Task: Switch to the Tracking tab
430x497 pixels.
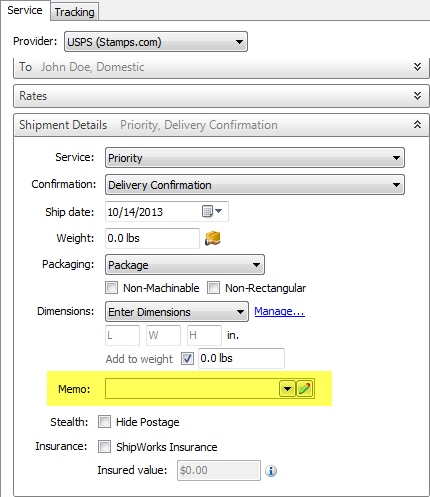Action: pos(75,12)
